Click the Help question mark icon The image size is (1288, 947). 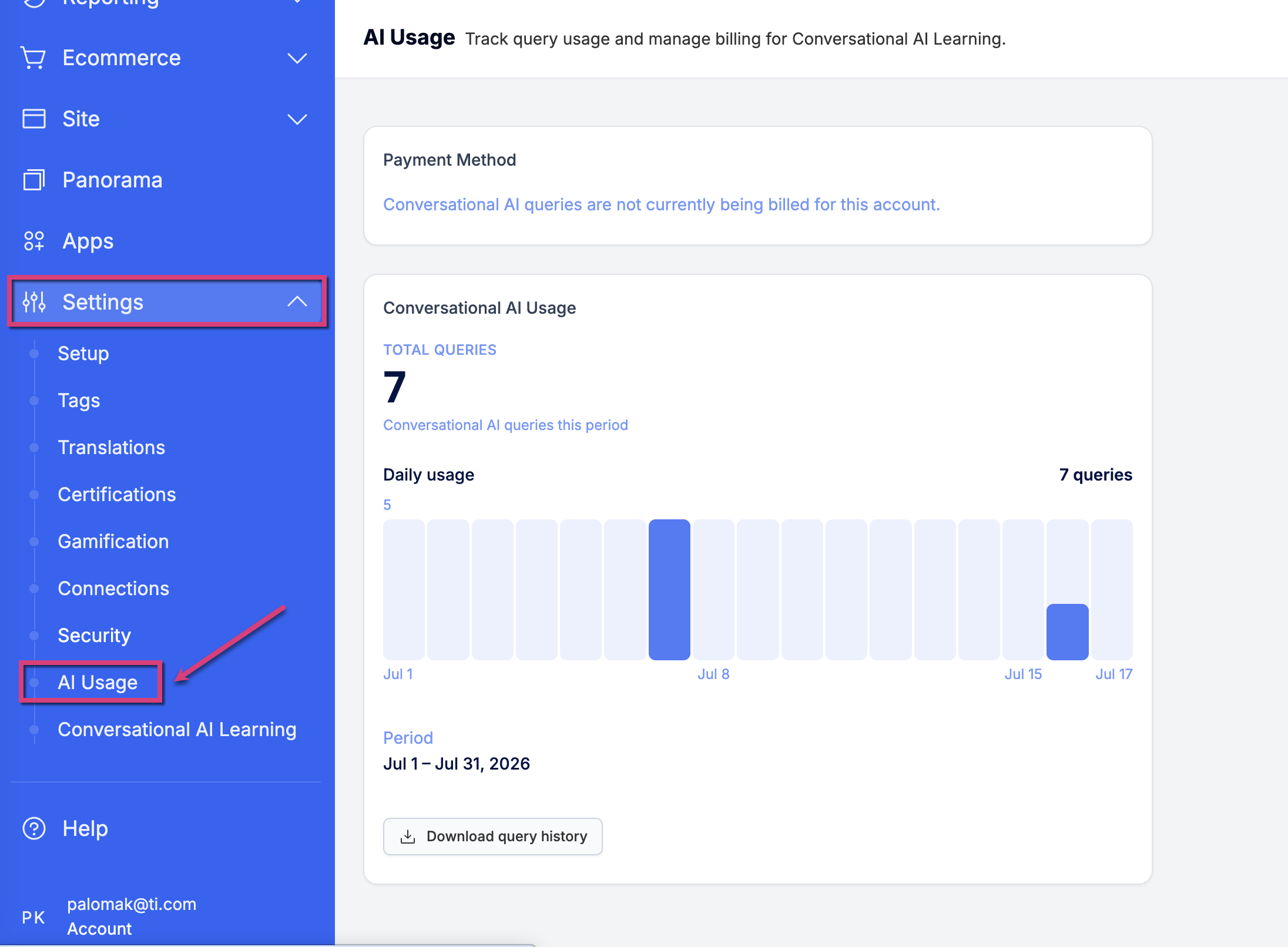tap(33, 828)
